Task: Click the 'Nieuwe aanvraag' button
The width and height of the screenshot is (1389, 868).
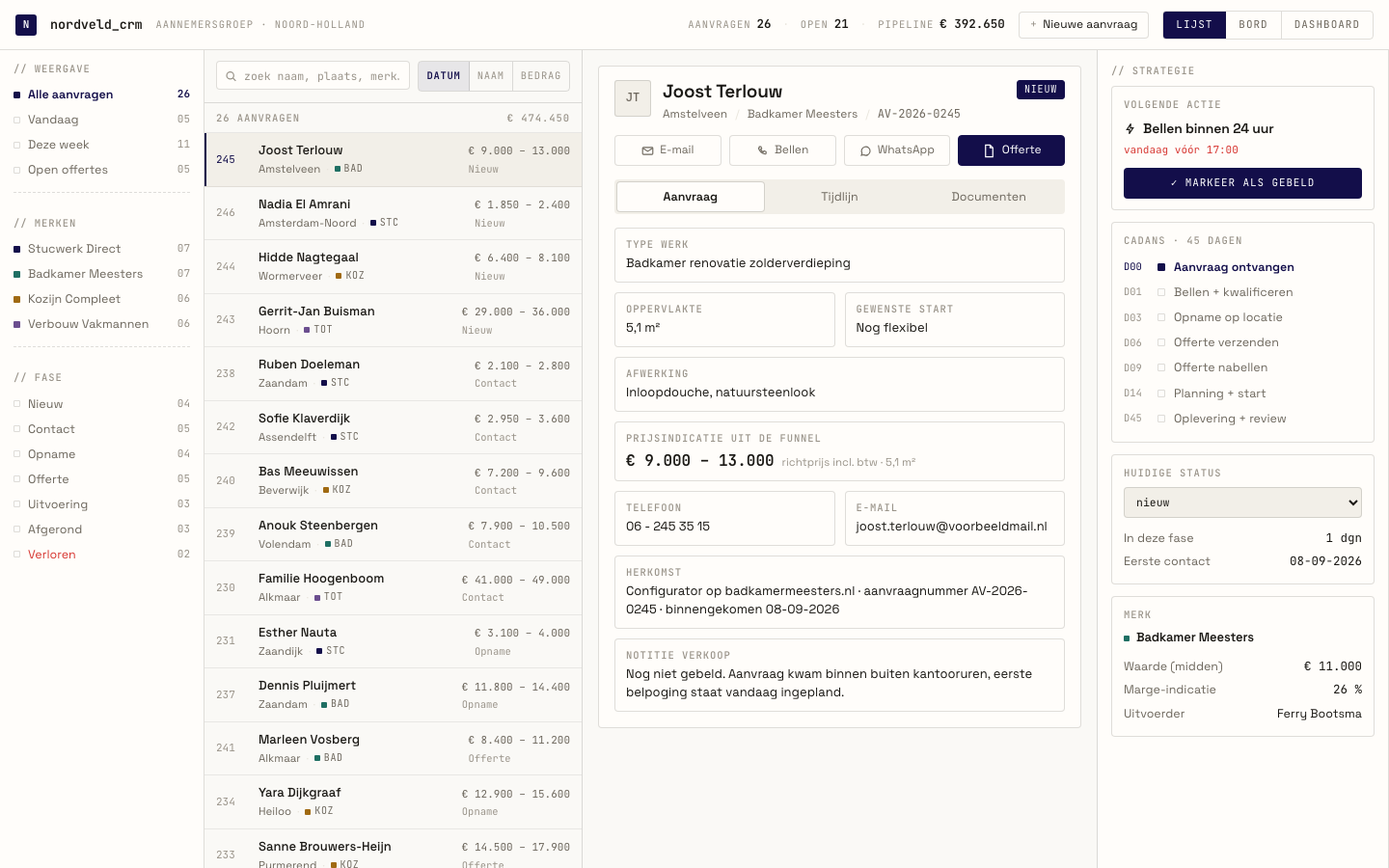Action: (x=1083, y=25)
